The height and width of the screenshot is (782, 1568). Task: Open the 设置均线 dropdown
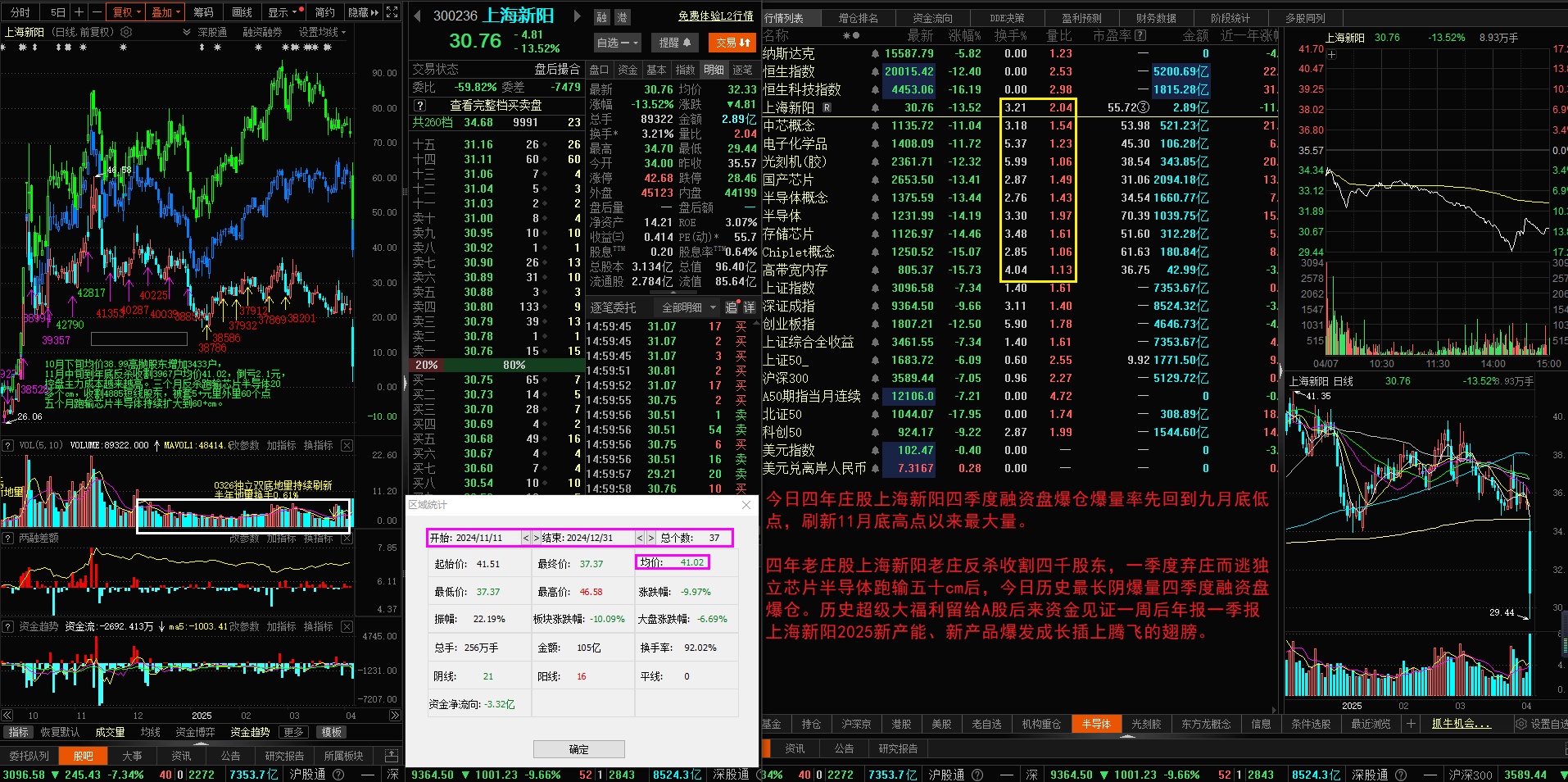322,32
